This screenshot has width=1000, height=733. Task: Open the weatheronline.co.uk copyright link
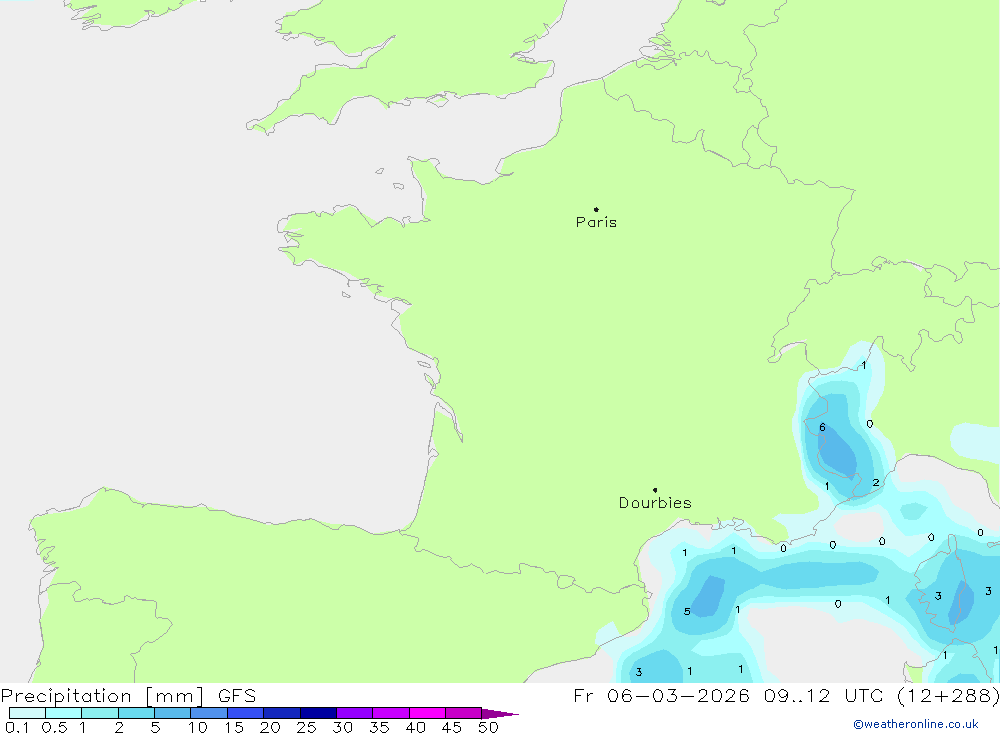click(916, 724)
